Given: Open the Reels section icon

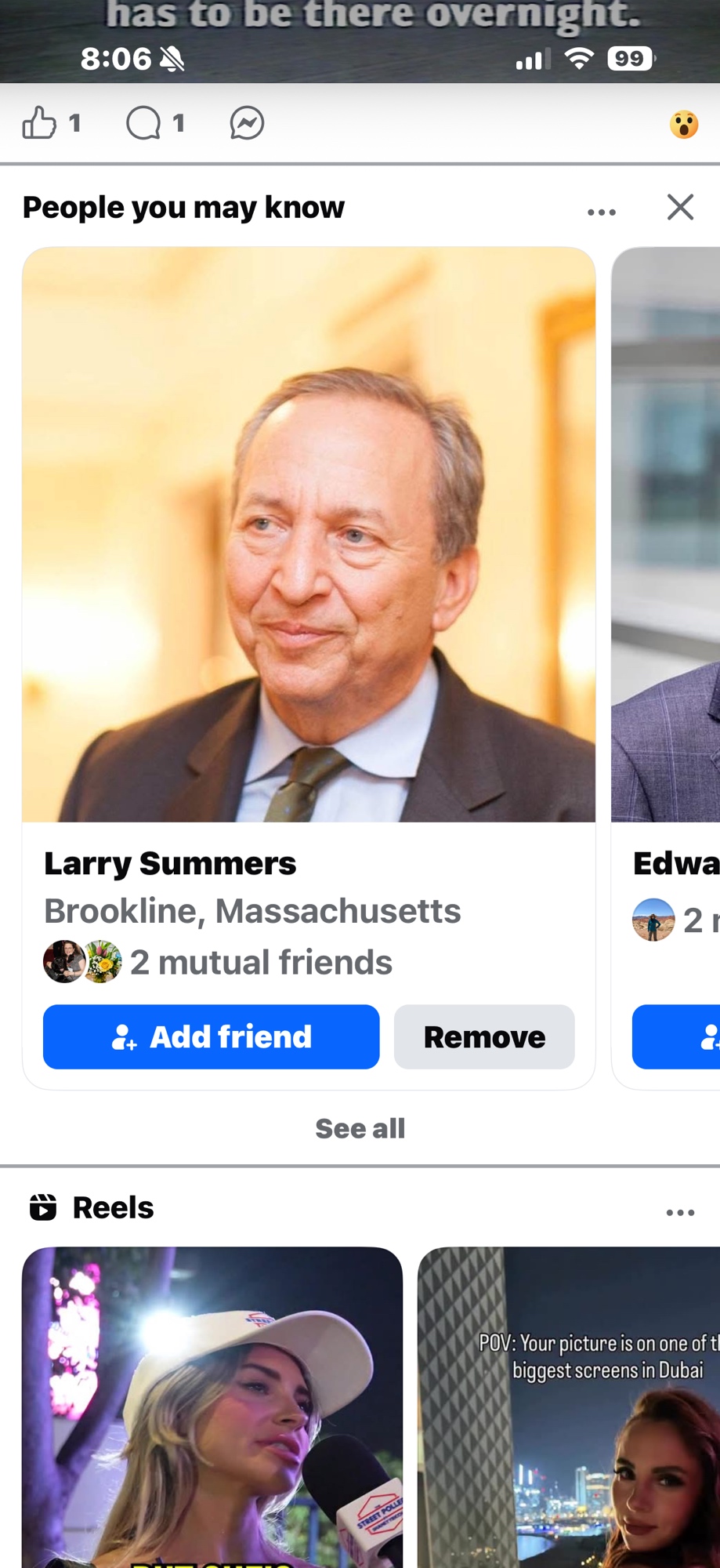Looking at the screenshot, I should (x=43, y=1207).
